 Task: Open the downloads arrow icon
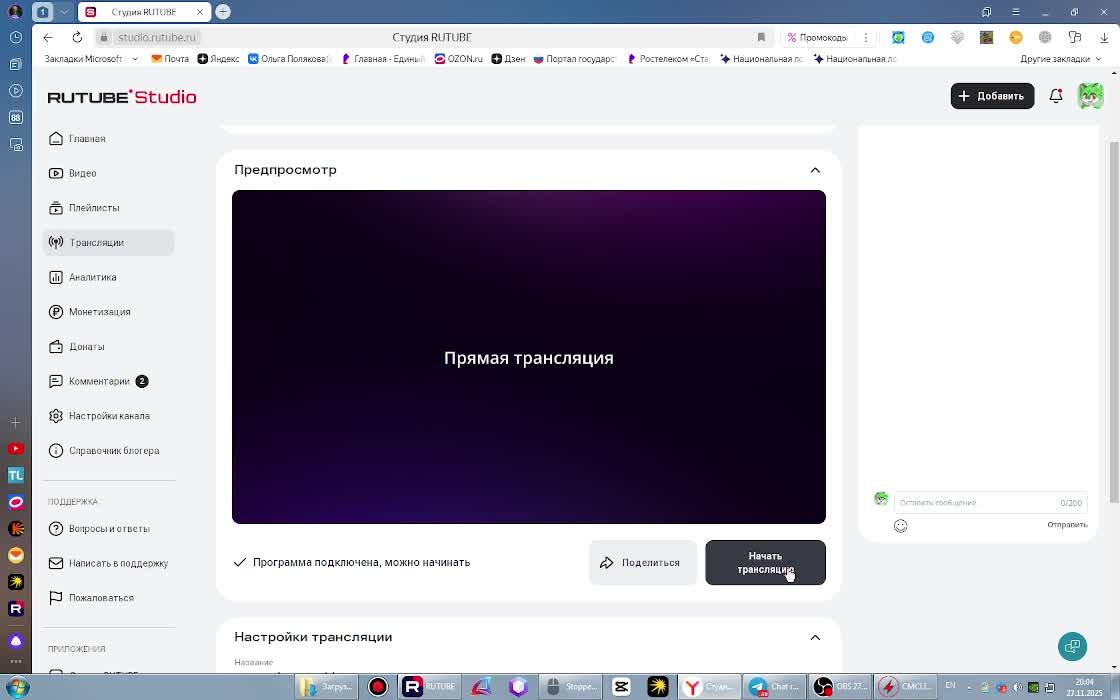pos(1104,37)
